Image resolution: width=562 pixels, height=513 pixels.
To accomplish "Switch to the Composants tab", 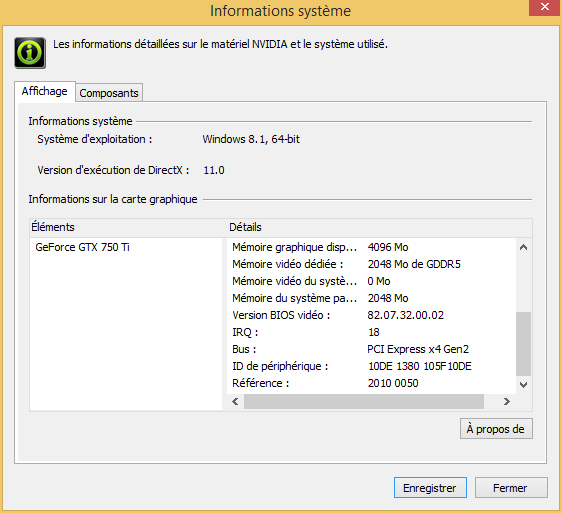I will [x=109, y=93].
